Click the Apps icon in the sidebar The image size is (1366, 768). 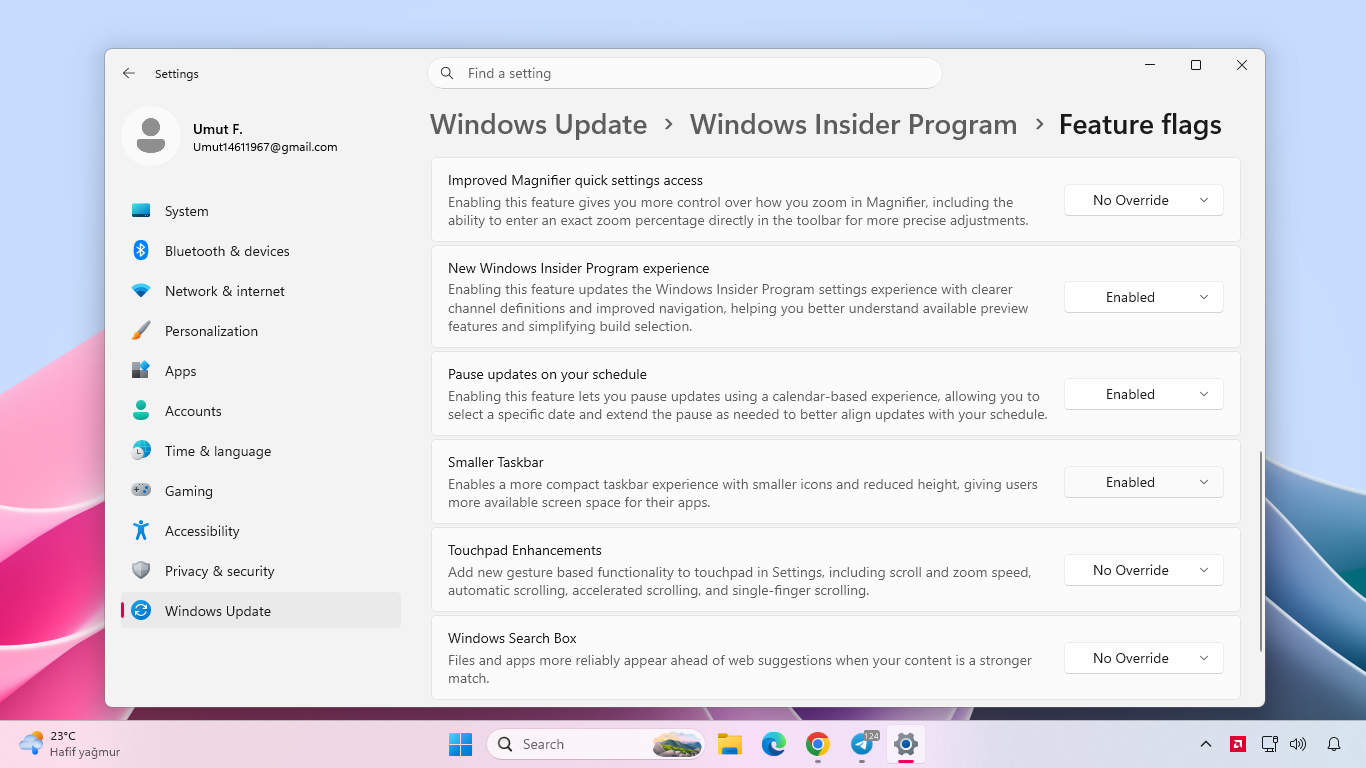tap(141, 371)
